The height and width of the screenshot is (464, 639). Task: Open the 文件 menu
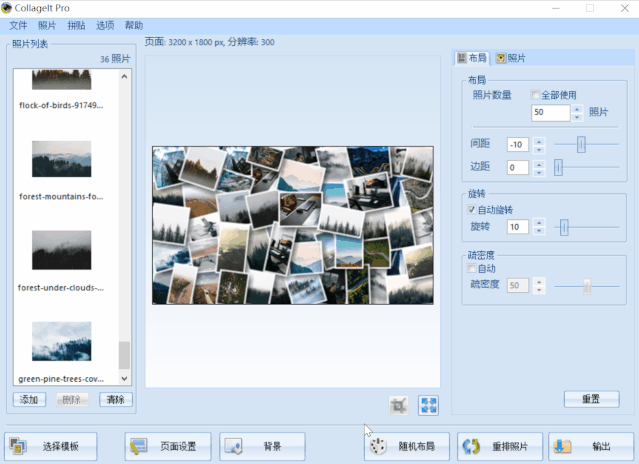(18, 25)
